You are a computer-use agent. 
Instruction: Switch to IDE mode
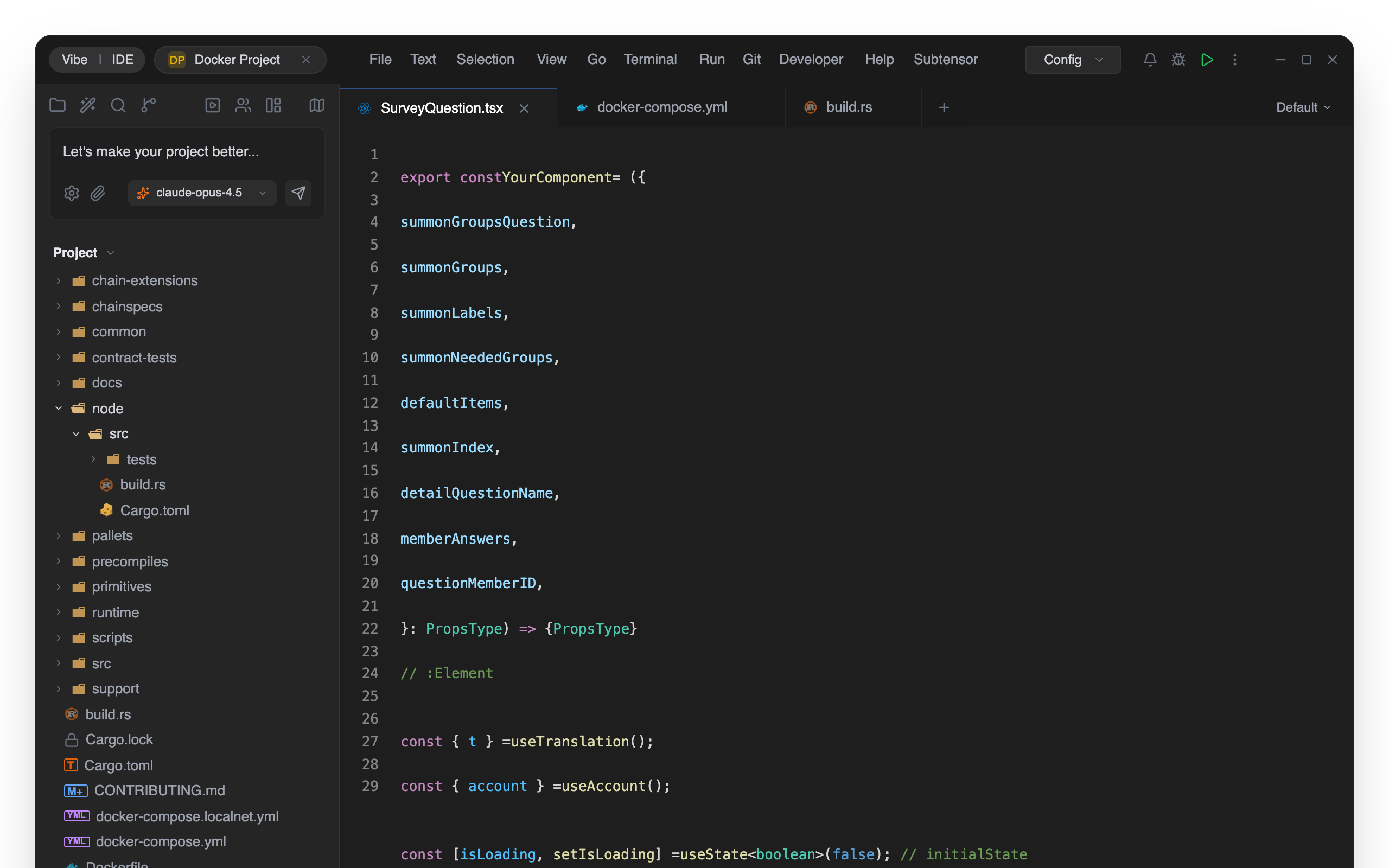click(122, 60)
